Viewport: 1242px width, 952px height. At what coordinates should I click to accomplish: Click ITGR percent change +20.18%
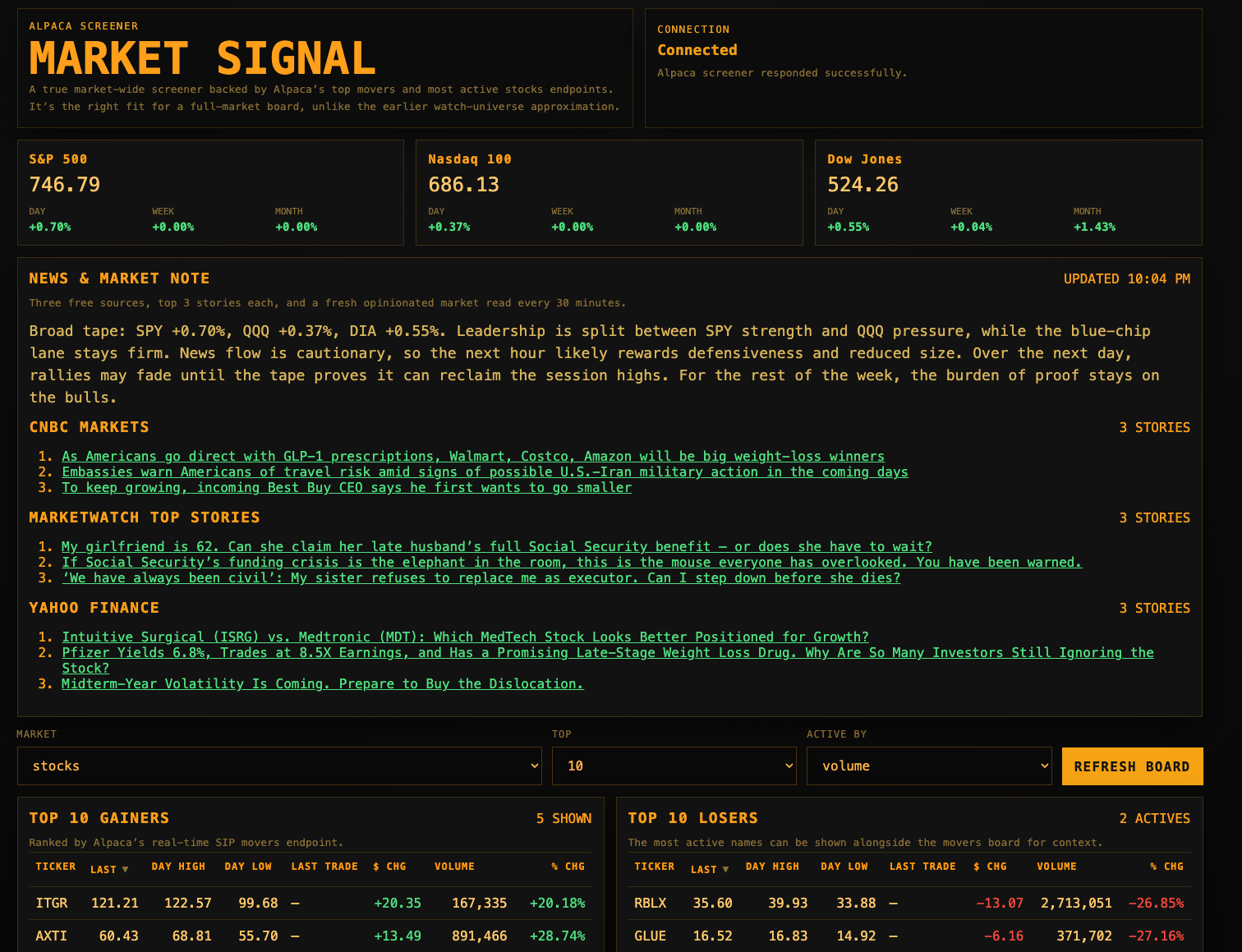pyautogui.click(x=558, y=904)
